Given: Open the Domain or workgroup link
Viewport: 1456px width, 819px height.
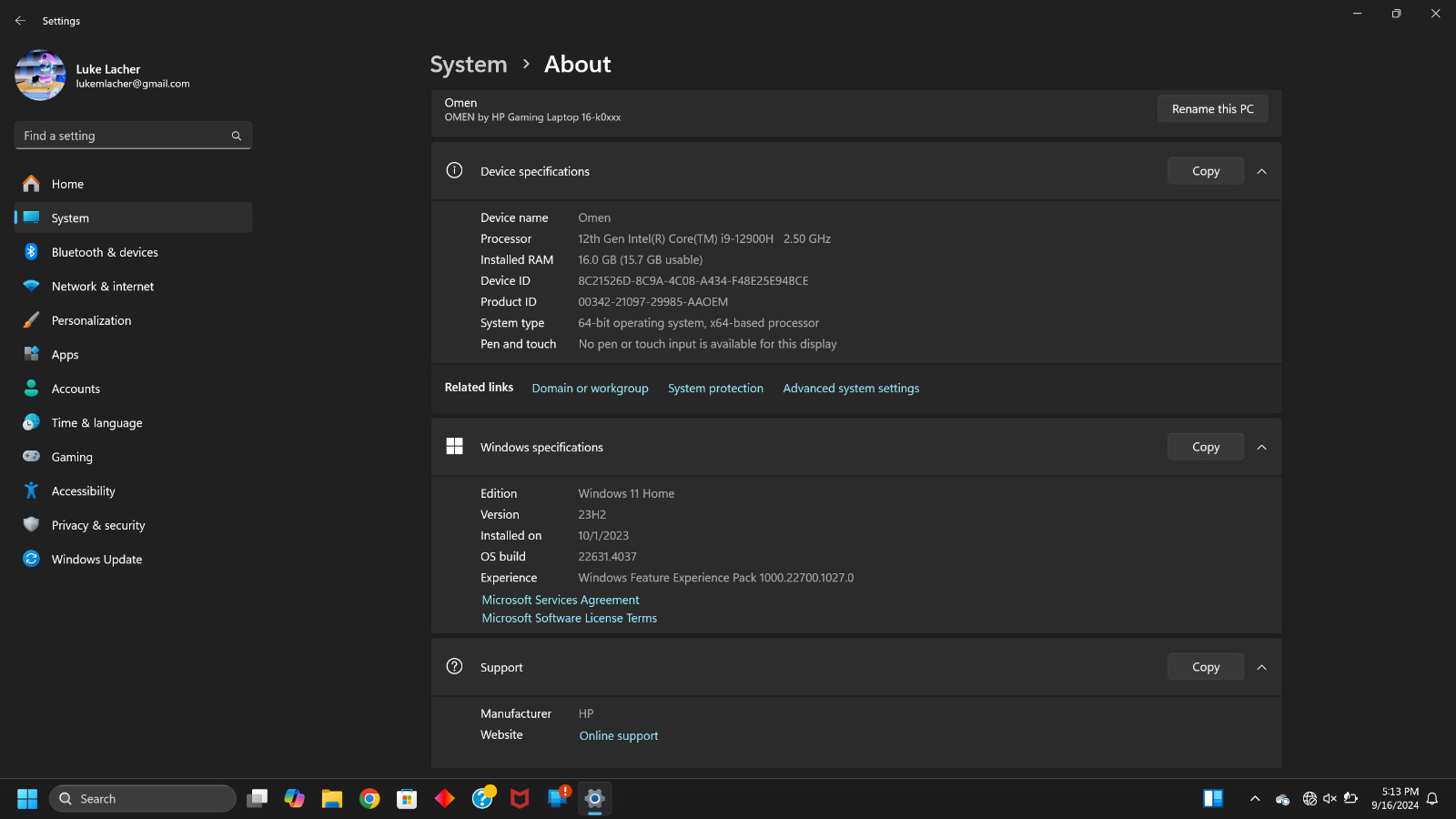Looking at the screenshot, I should (x=590, y=389).
